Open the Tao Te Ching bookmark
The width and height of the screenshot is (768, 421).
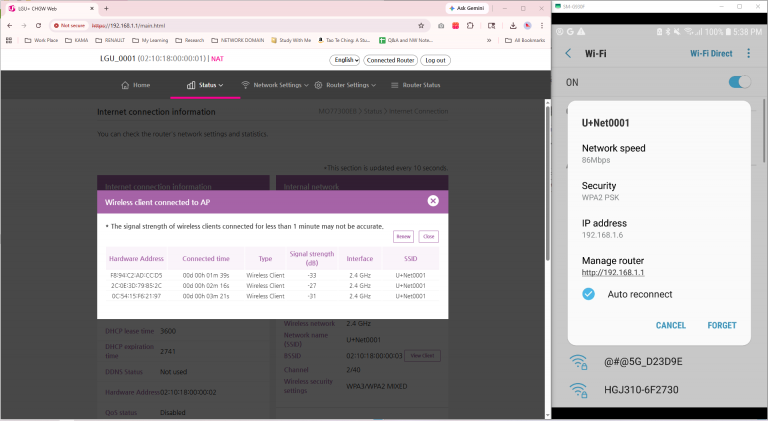pyautogui.click(x=344, y=40)
